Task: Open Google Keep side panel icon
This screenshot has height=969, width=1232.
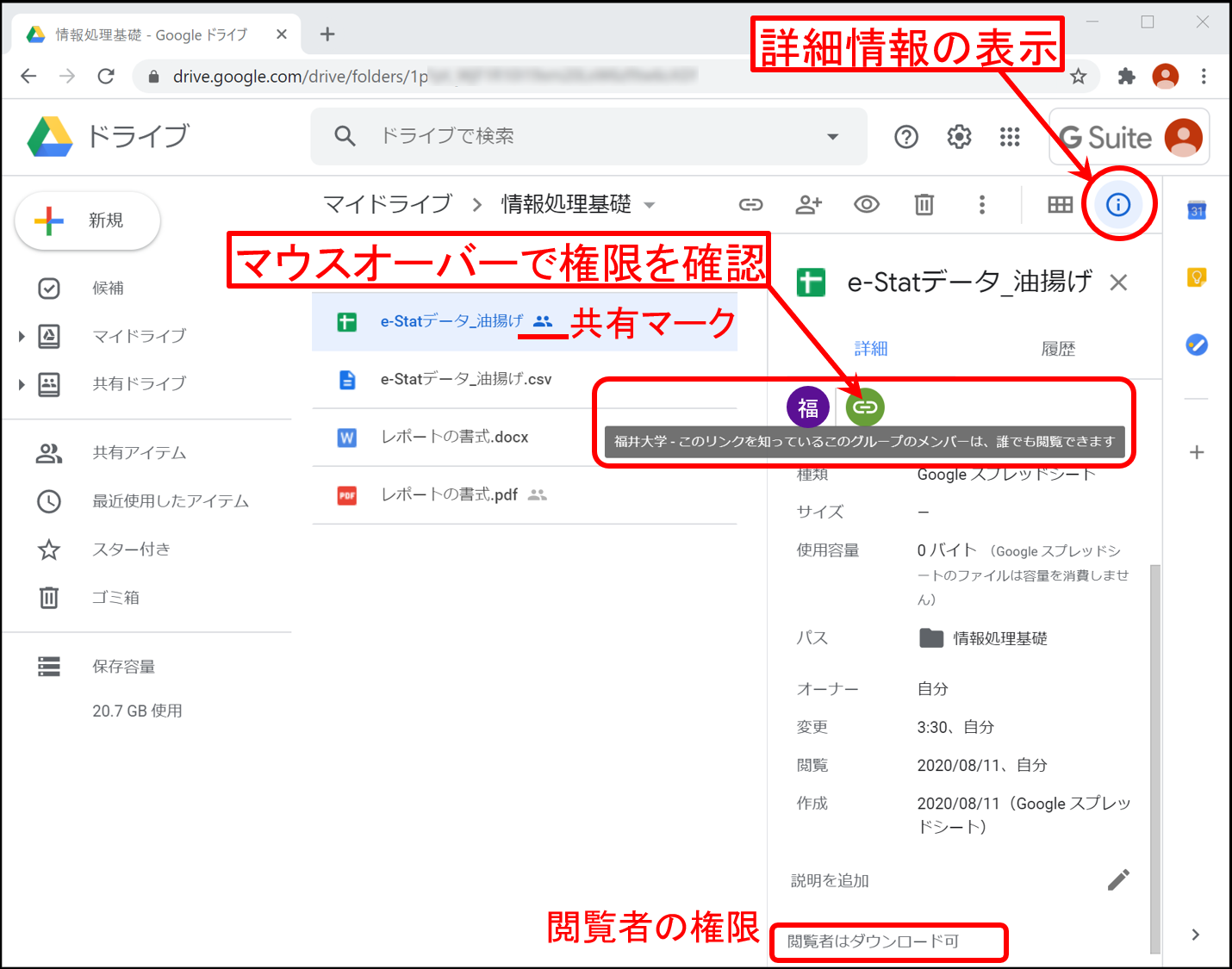Action: tap(1197, 277)
